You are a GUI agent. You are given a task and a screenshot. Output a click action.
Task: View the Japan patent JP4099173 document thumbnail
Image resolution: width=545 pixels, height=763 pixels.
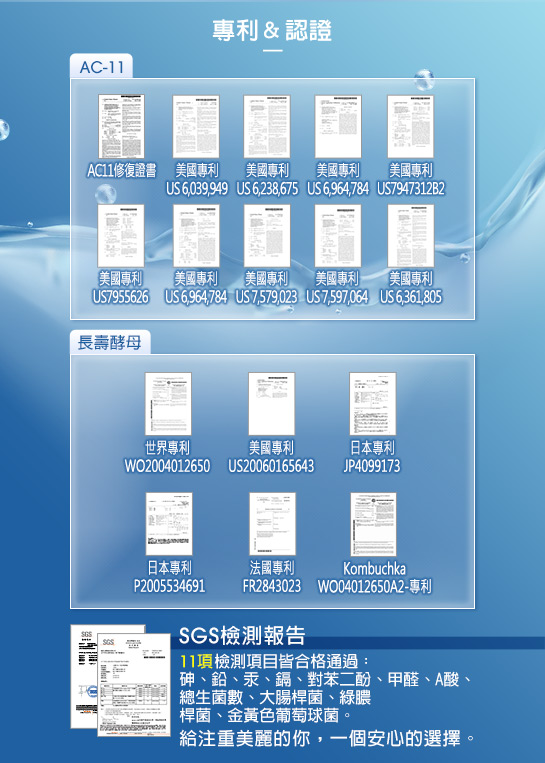click(x=373, y=404)
